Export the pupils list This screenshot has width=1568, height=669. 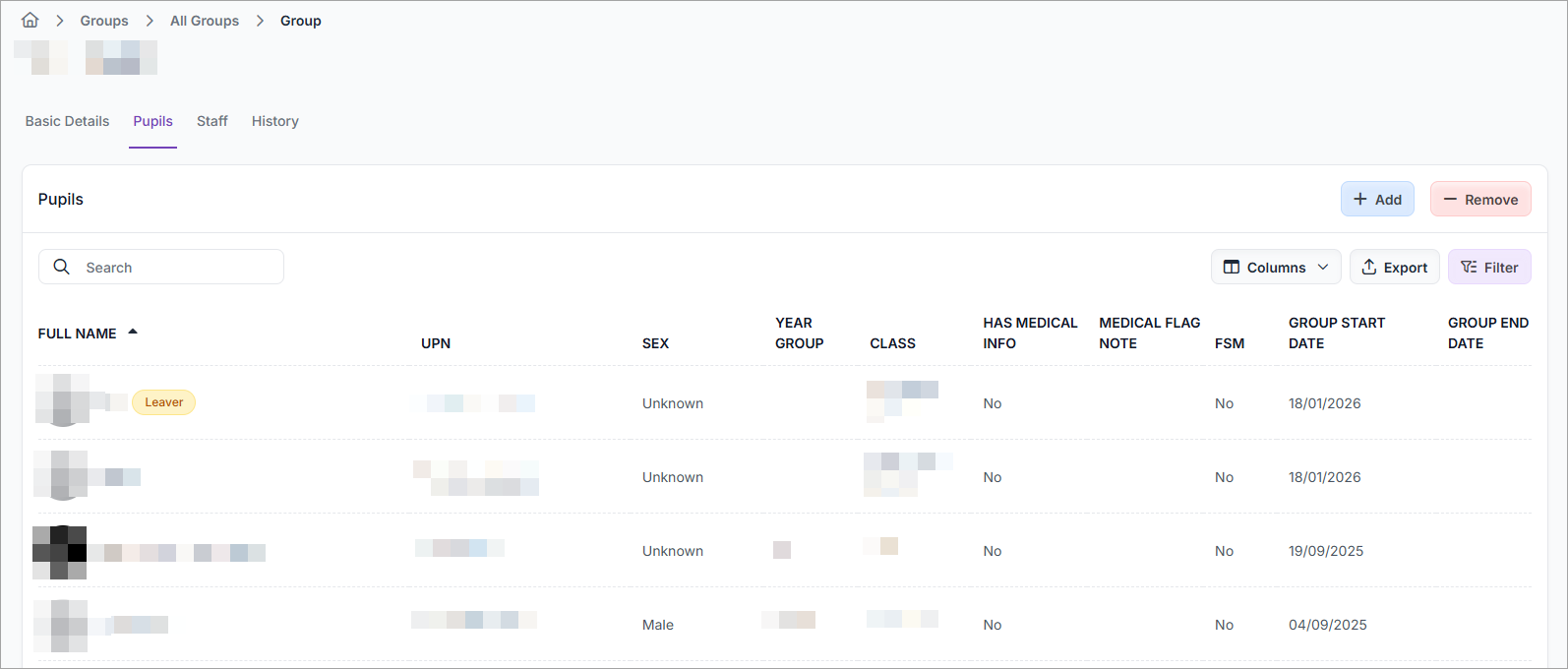coord(1395,268)
